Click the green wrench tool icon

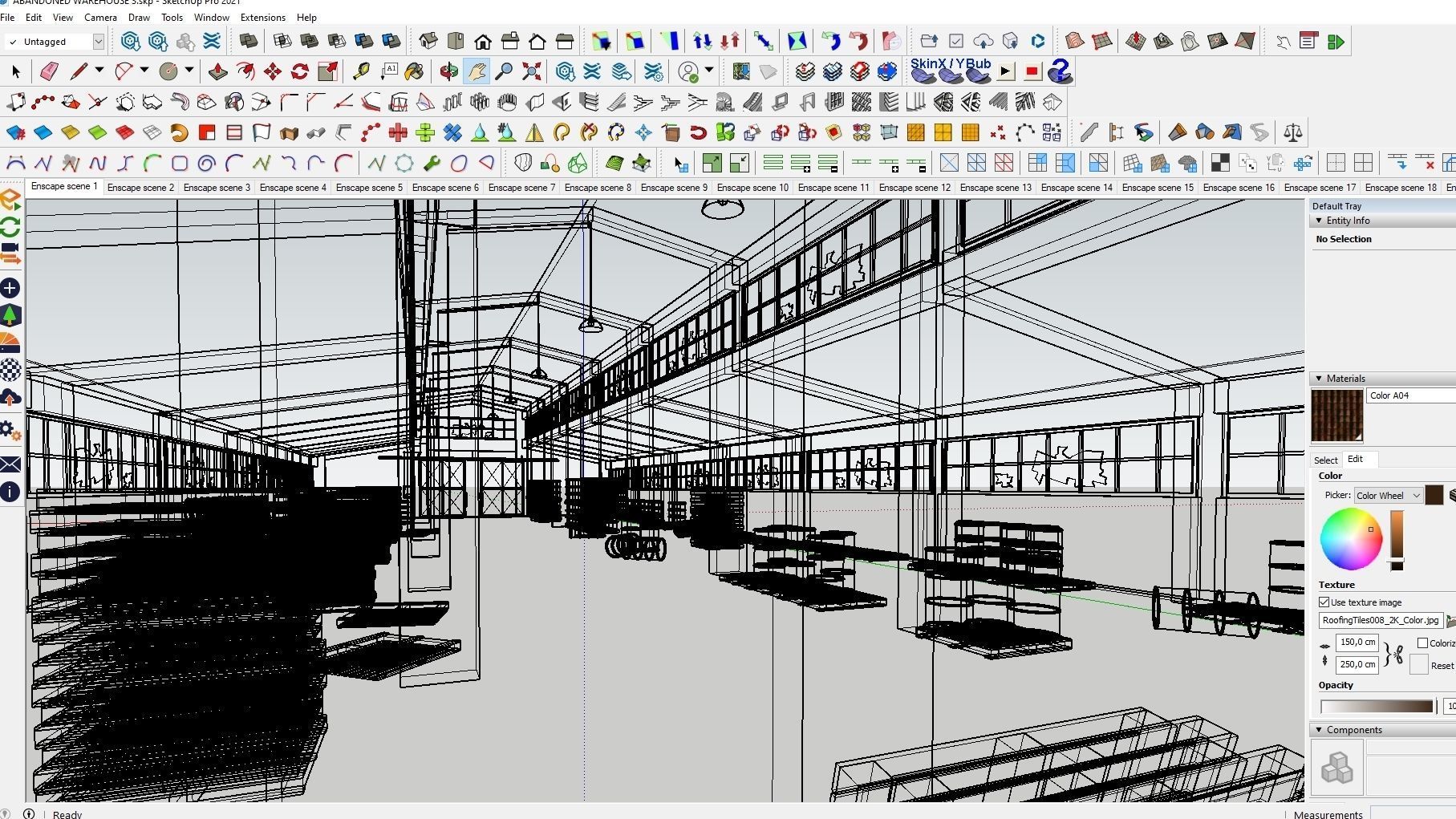click(x=432, y=164)
